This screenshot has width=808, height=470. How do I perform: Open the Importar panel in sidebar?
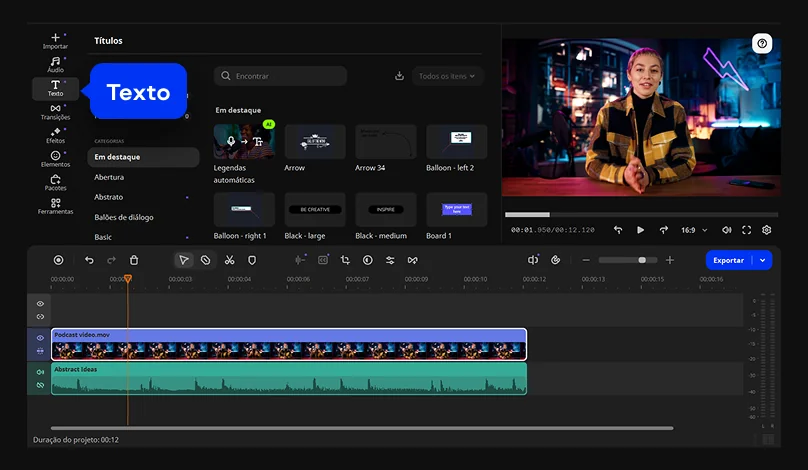[55, 41]
